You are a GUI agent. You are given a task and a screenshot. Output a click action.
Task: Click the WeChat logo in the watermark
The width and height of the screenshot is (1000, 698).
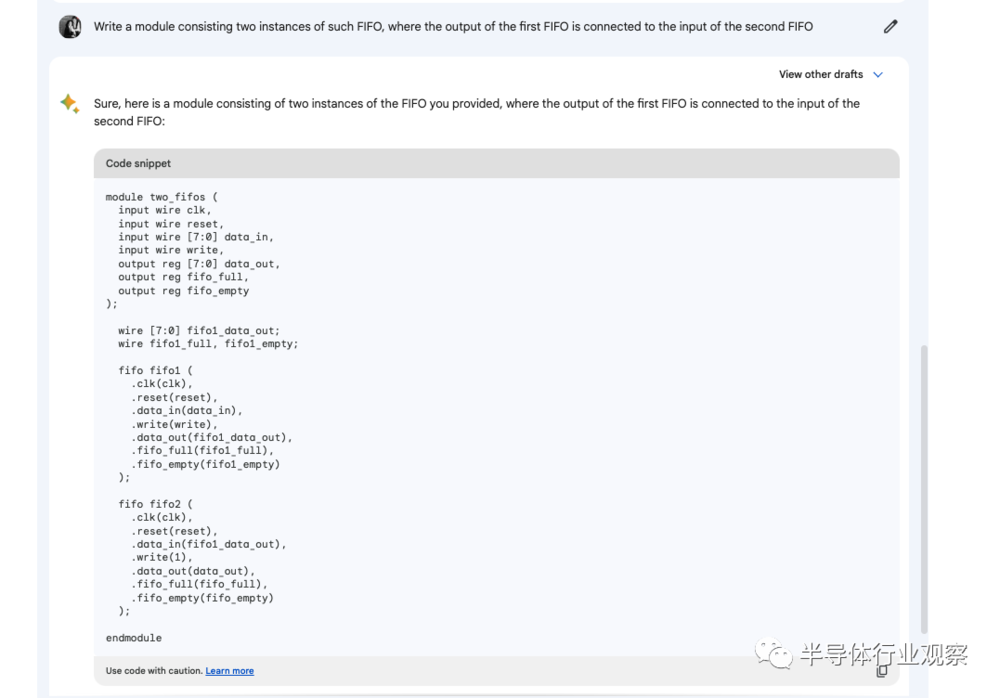click(x=773, y=655)
